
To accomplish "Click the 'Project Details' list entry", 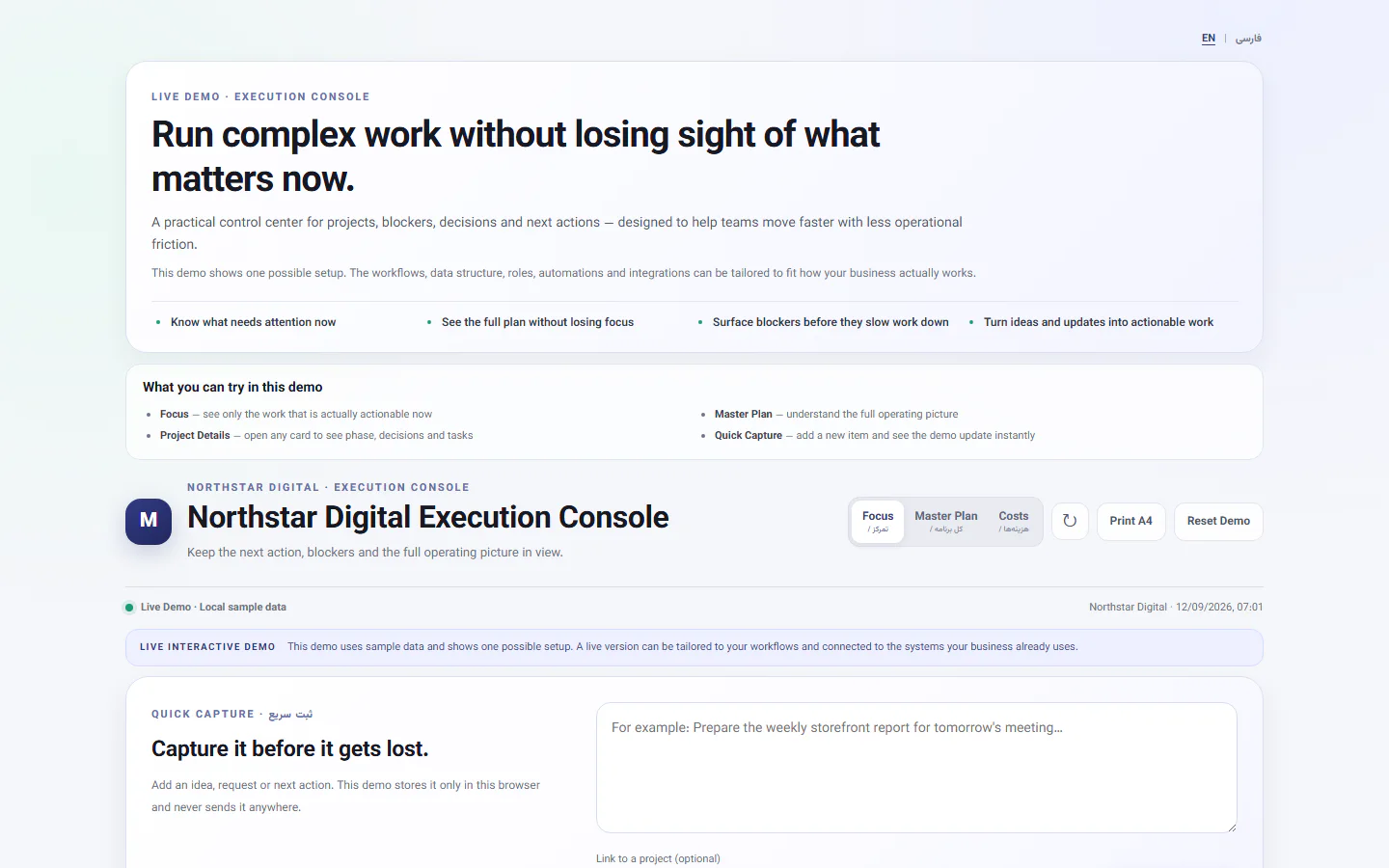I will tap(316, 435).
